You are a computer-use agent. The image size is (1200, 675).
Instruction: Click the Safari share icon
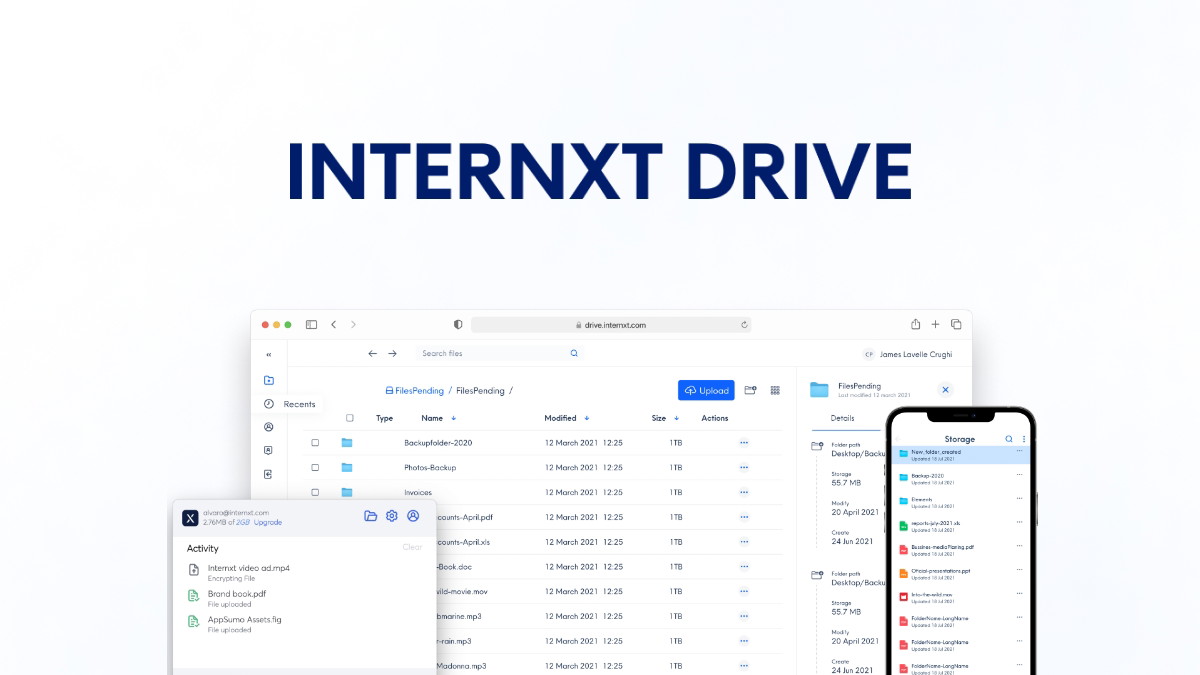[x=915, y=324]
